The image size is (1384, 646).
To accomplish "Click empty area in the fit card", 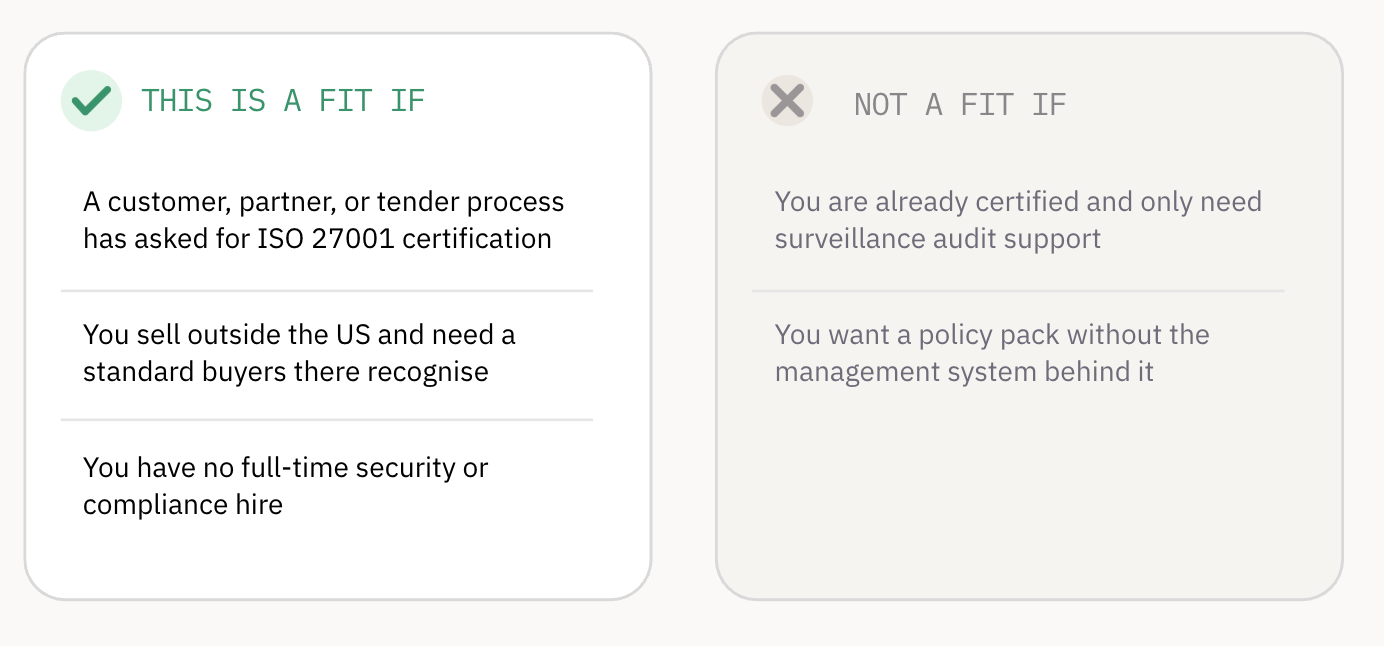I will (x=337, y=565).
